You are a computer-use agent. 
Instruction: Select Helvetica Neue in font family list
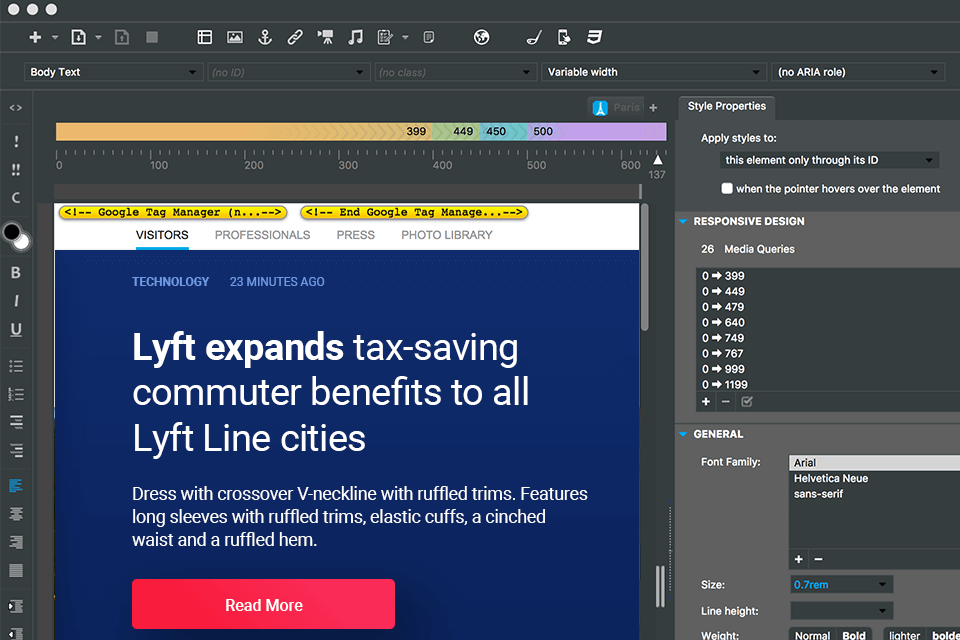[831, 478]
